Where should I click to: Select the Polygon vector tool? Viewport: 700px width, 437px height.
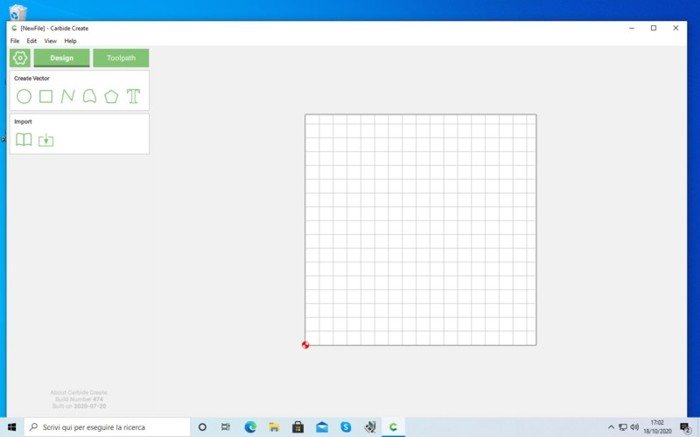(x=111, y=96)
